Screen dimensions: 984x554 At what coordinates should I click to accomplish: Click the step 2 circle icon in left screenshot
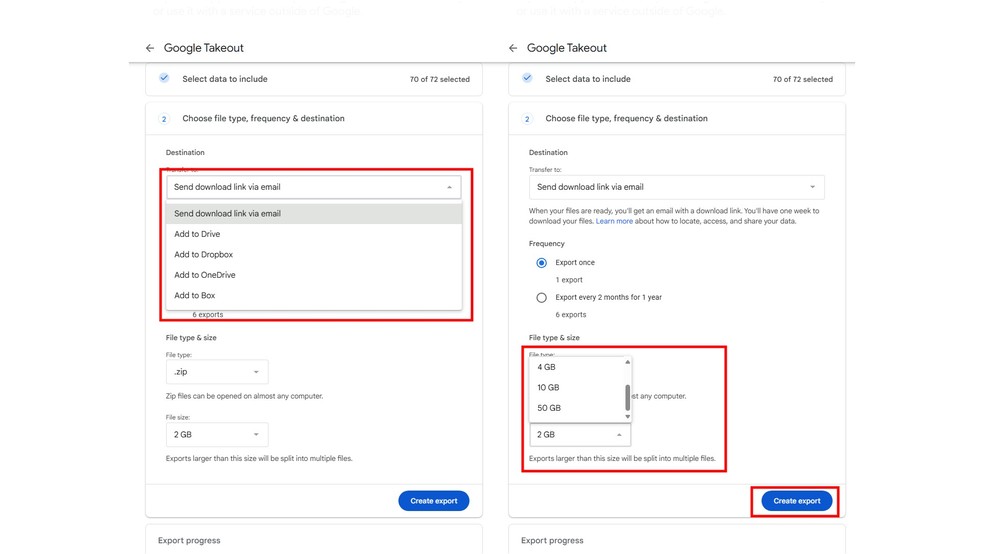(x=164, y=119)
